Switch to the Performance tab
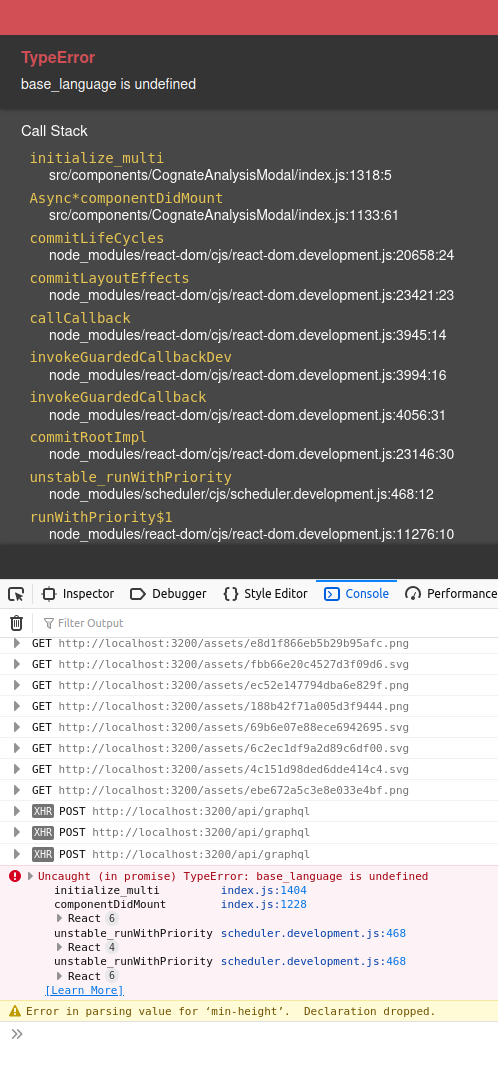The width and height of the screenshot is (498, 1065). click(x=450, y=594)
